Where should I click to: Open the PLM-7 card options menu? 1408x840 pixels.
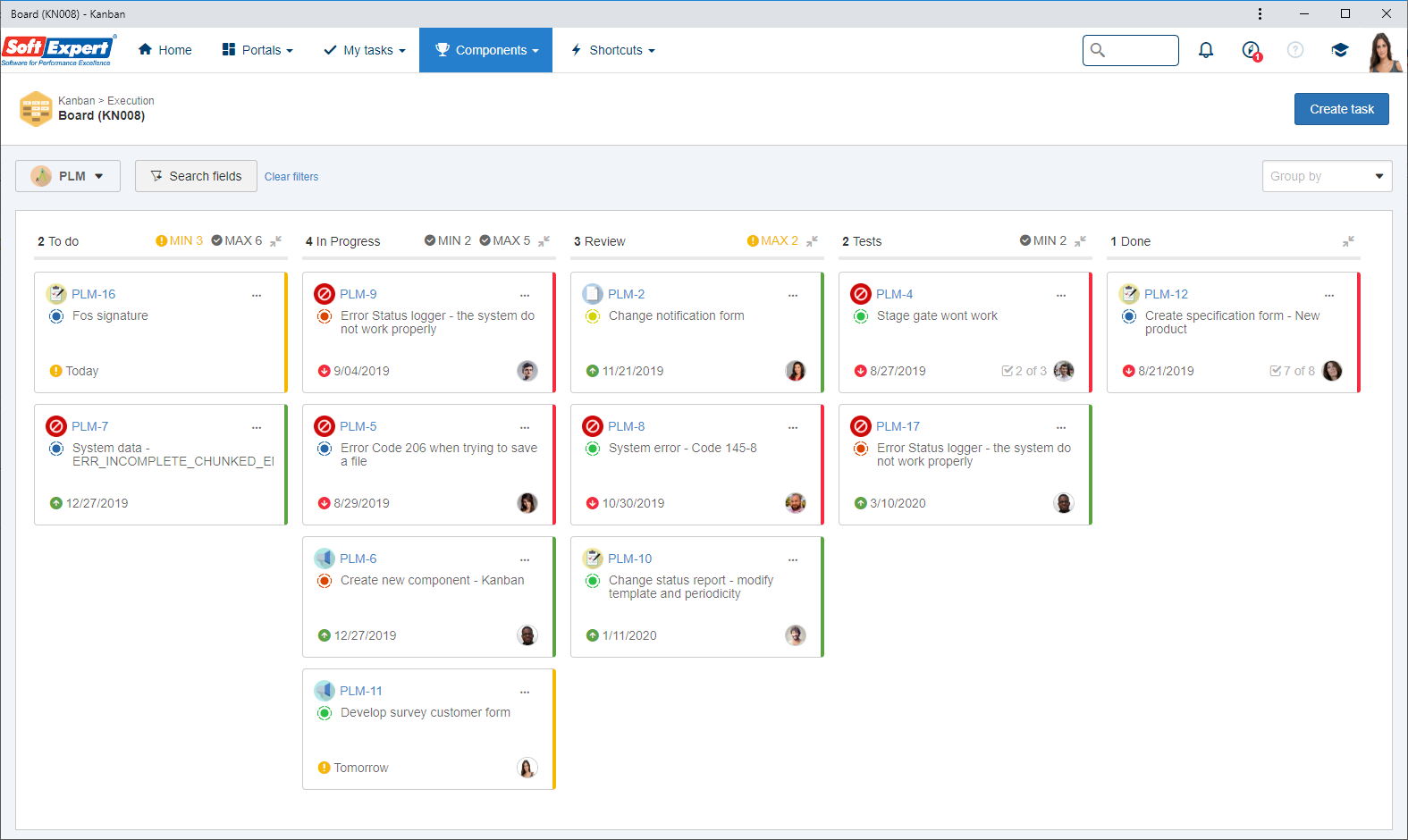click(257, 427)
